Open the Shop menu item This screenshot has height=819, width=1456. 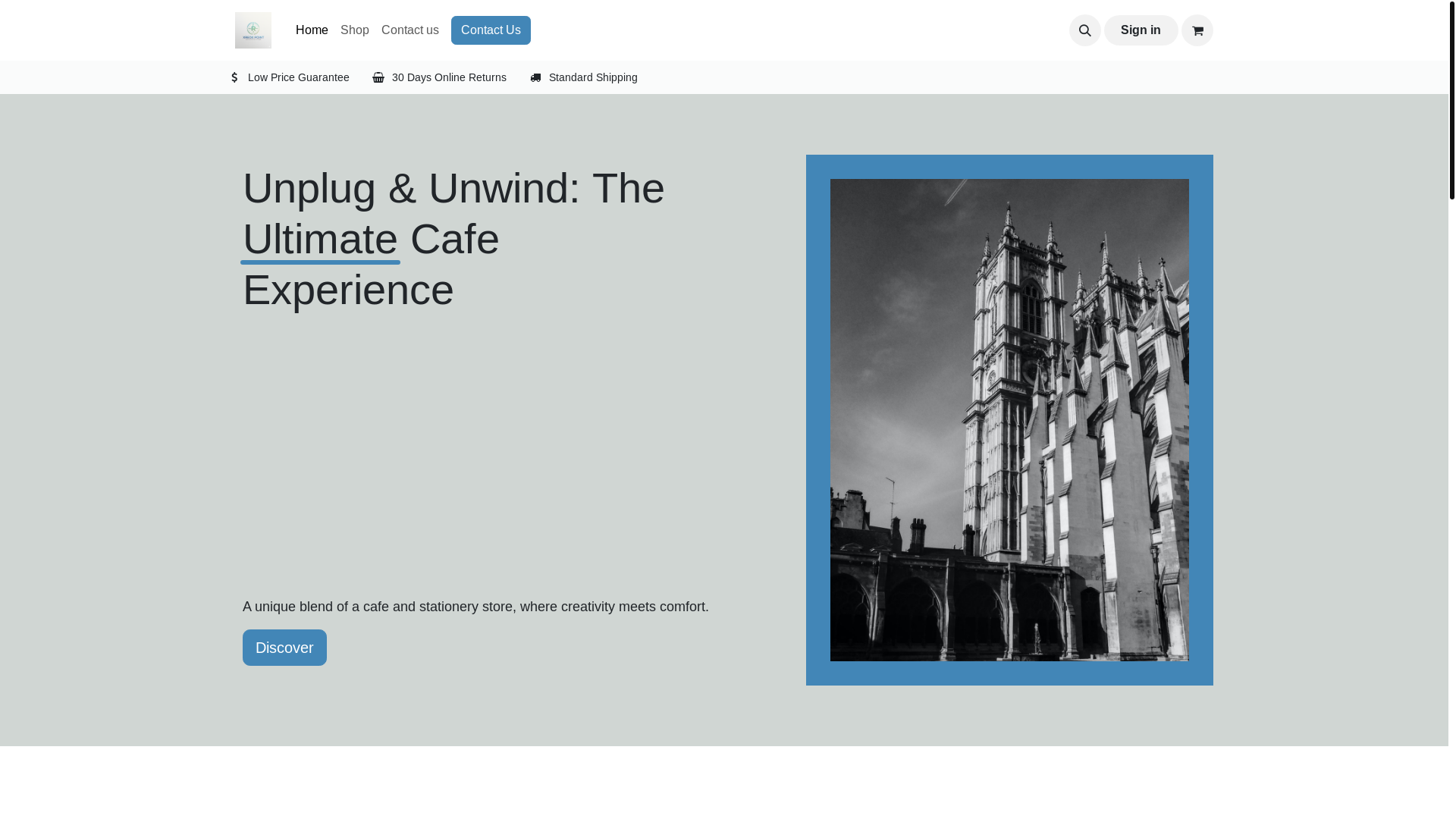click(354, 30)
